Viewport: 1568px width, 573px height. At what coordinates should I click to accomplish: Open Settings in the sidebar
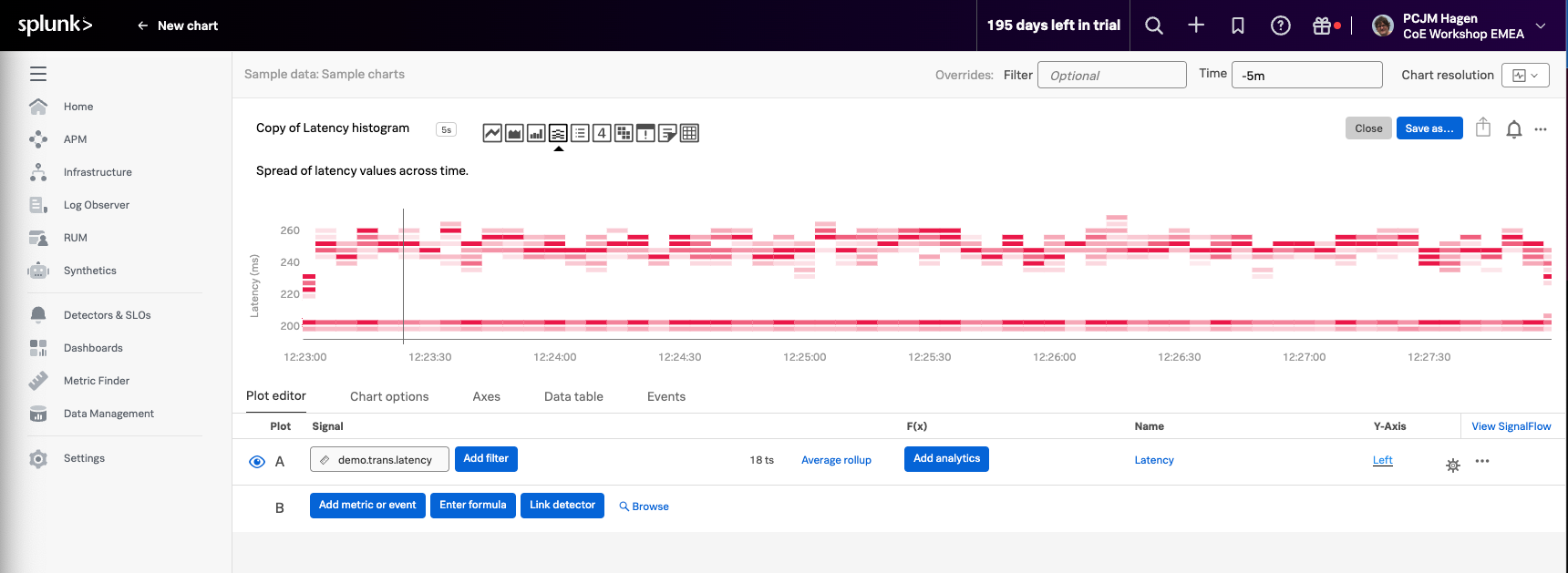click(x=84, y=458)
